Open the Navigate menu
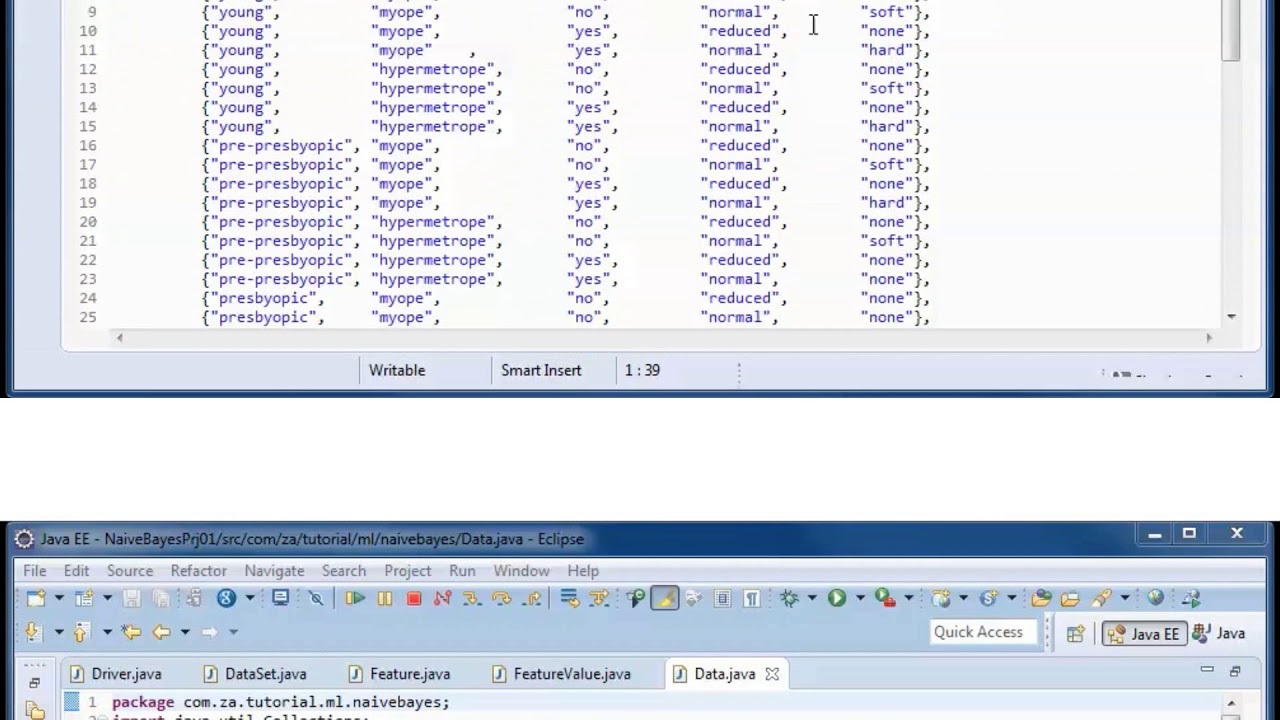Viewport: 1280px width, 720px height. click(x=274, y=570)
